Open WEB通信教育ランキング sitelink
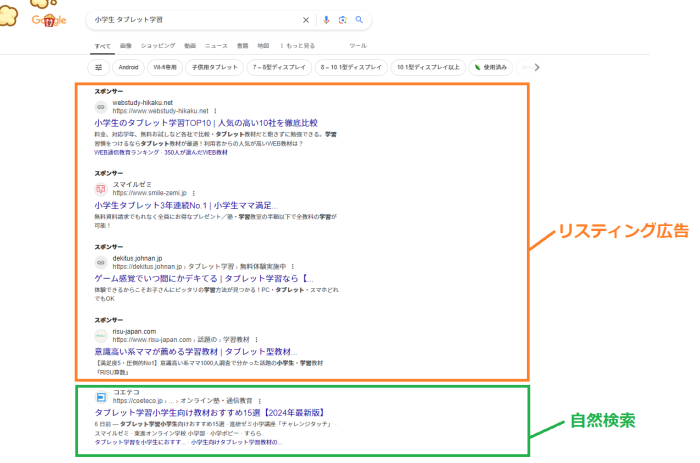 coord(126,153)
